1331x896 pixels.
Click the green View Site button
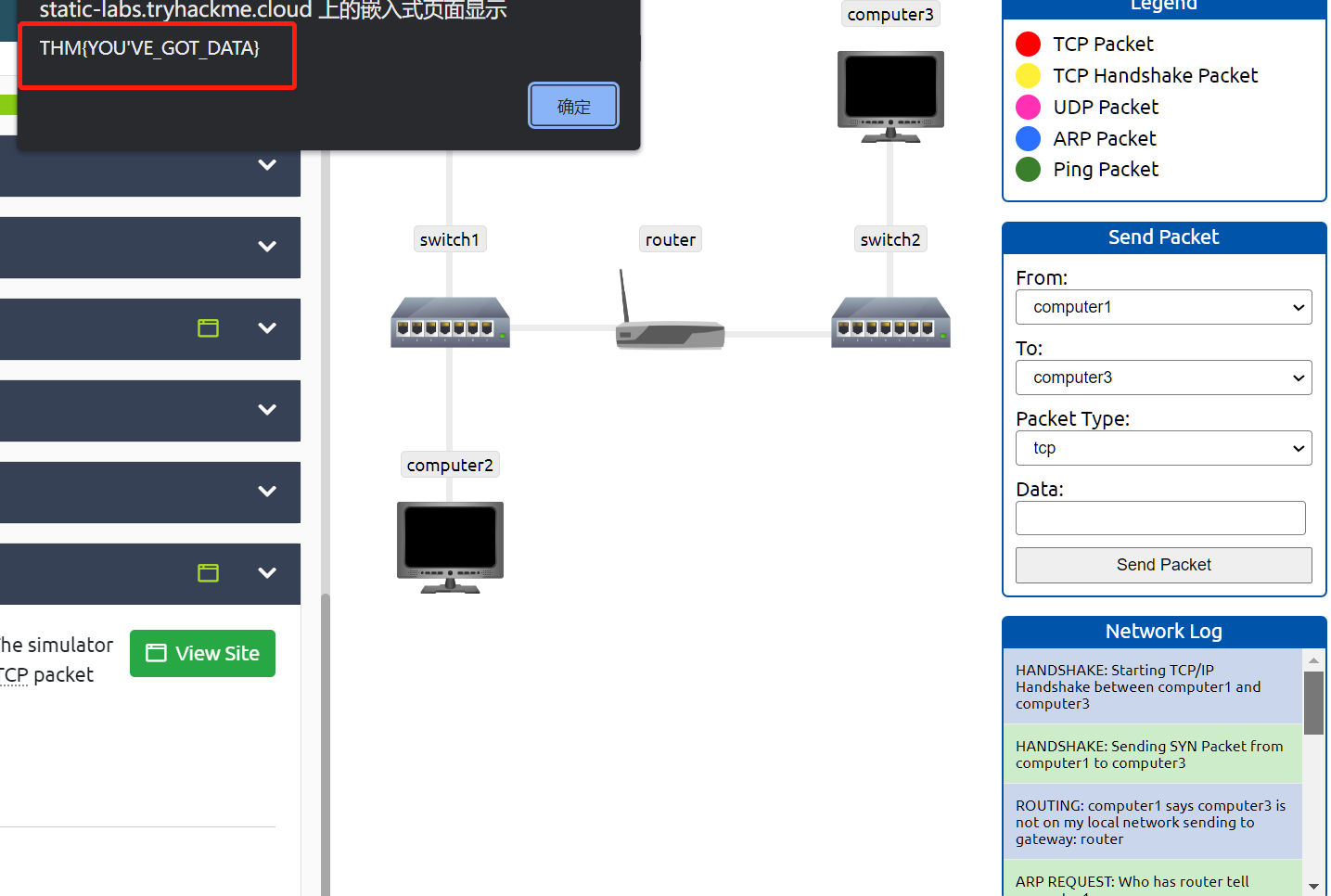point(202,653)
